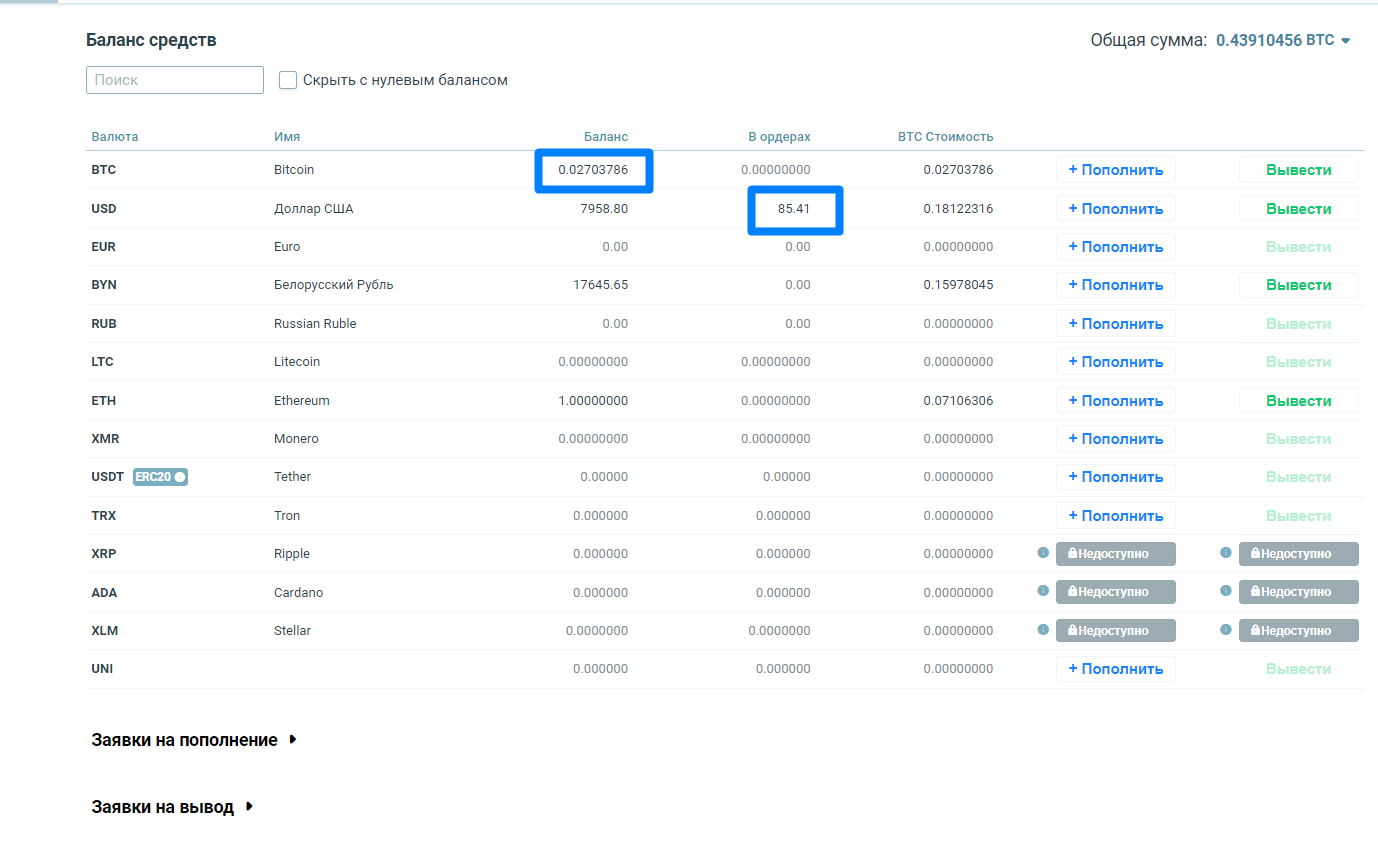This screenshot has width=1378, height=842.
Task: Click Пополнить for Ethereum
Action: coord(1116,401)
